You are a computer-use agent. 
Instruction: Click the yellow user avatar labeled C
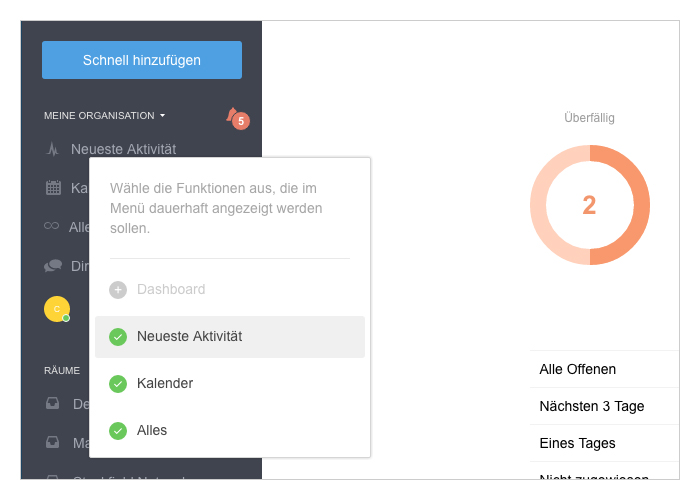pos(57,309)
